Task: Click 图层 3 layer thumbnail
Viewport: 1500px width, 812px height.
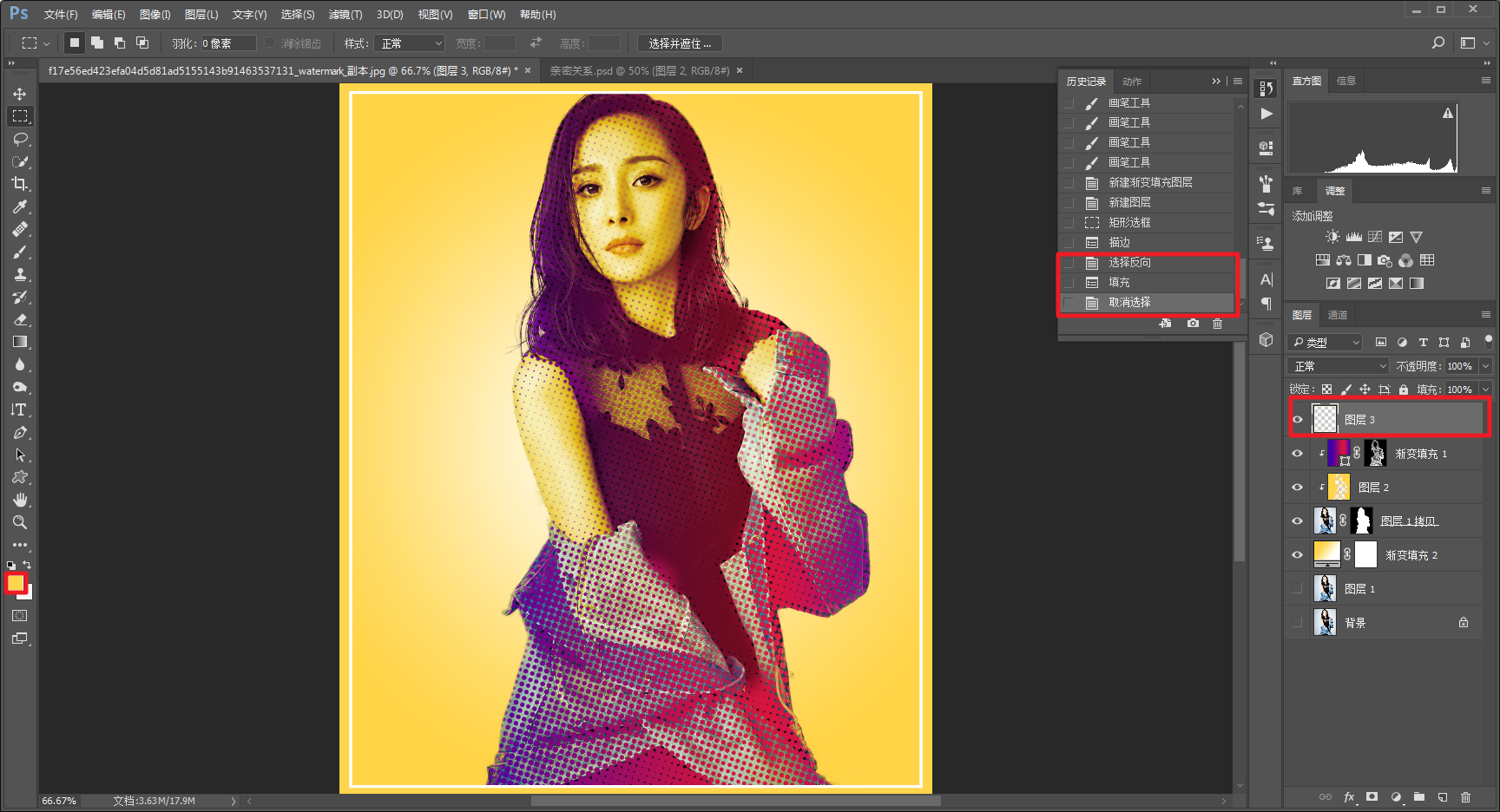Action: tap(1325, 419)
